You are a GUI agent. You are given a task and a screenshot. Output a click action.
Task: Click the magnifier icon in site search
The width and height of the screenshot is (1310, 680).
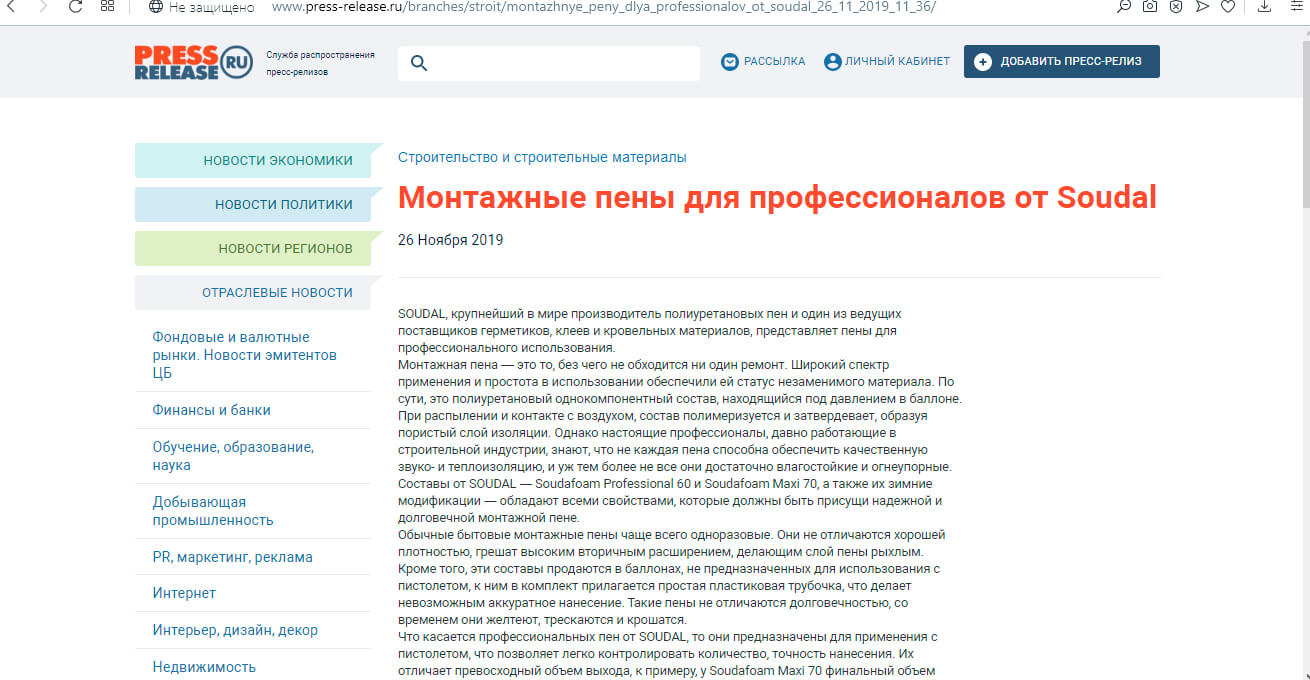click(419, 63)
